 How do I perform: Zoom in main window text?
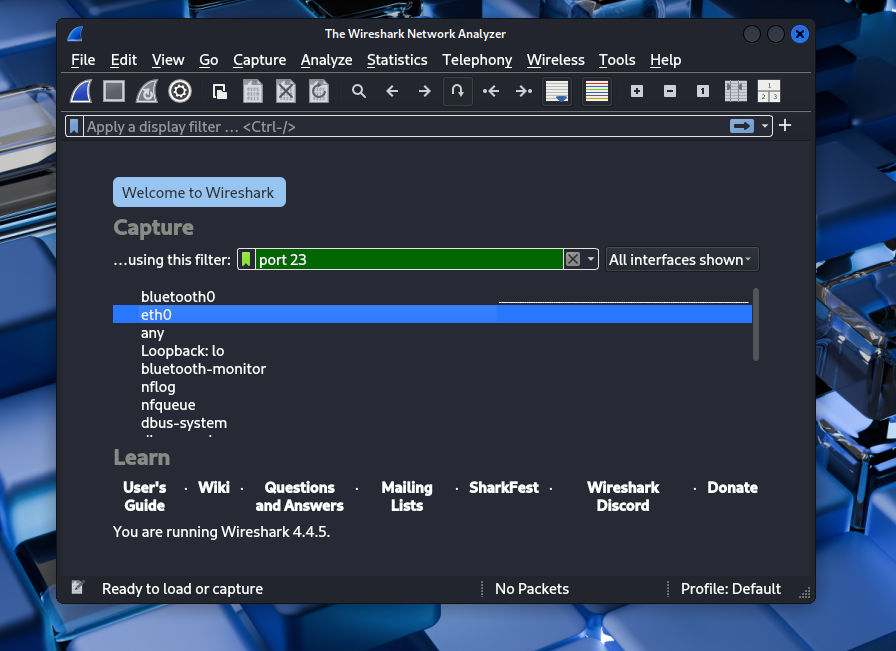click(x=637, y=91)
